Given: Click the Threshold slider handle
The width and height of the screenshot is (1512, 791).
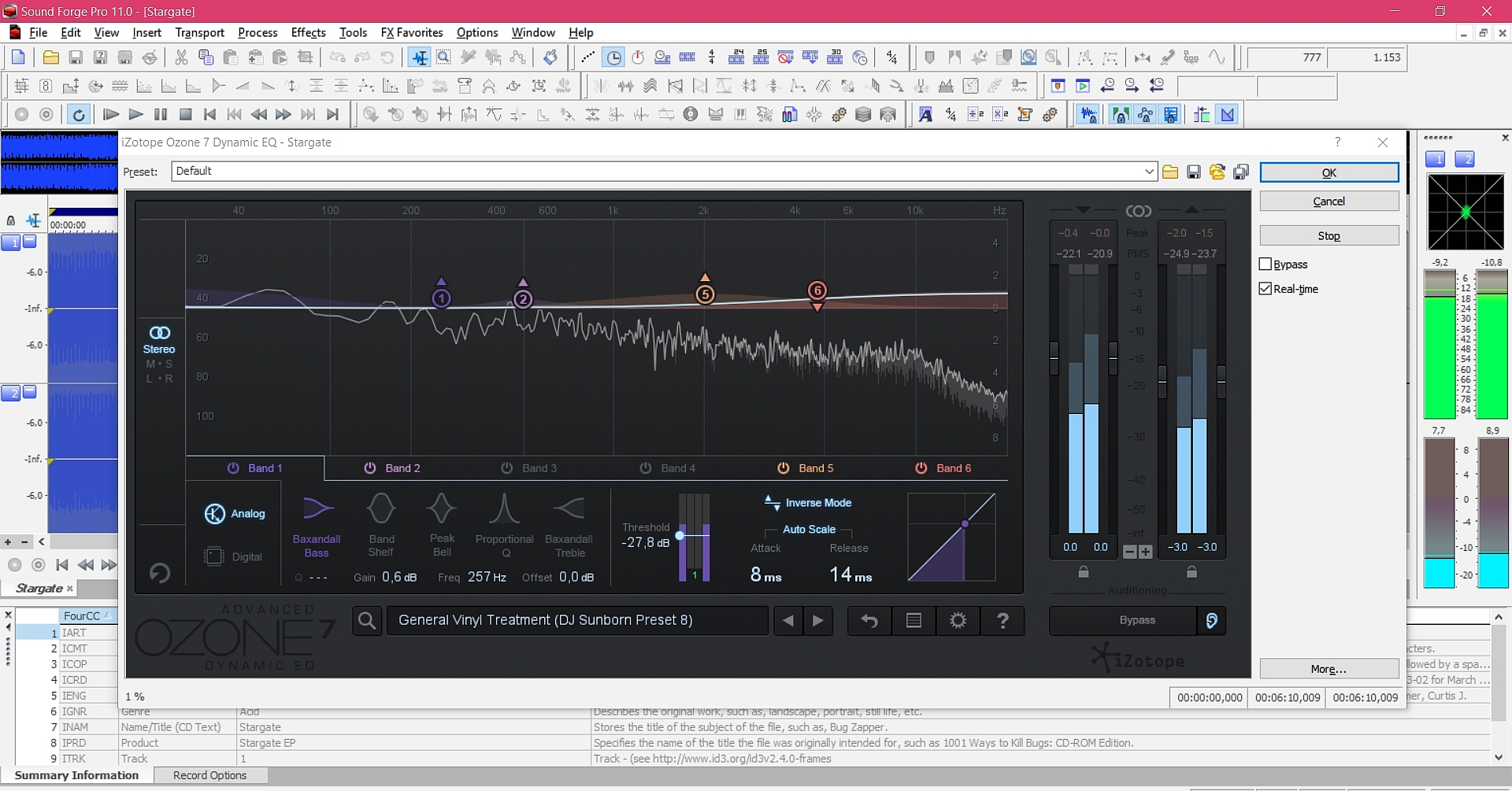Looking at the screenshot, I should [x=680, y=535].
